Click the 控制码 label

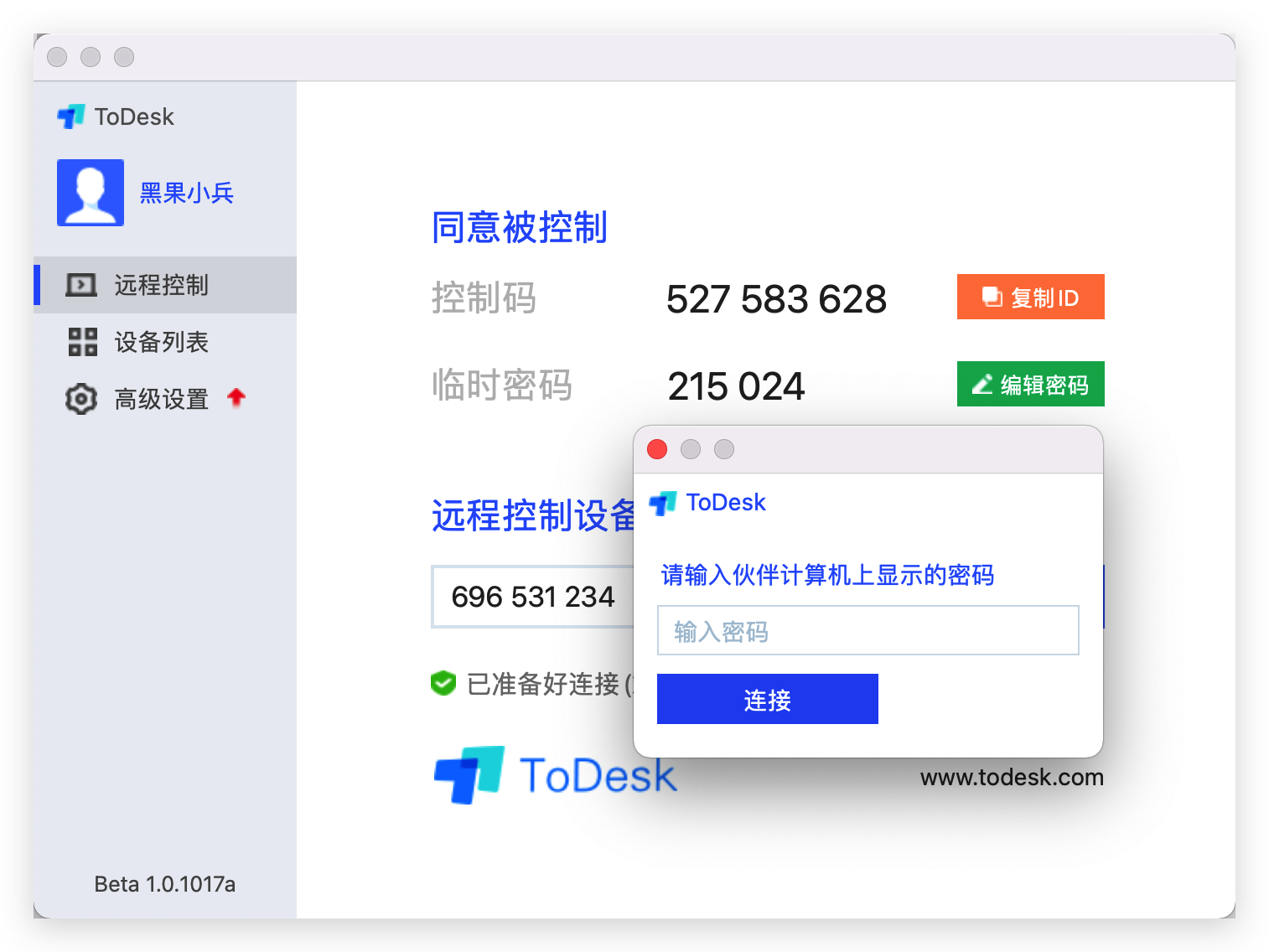point(484,298)
